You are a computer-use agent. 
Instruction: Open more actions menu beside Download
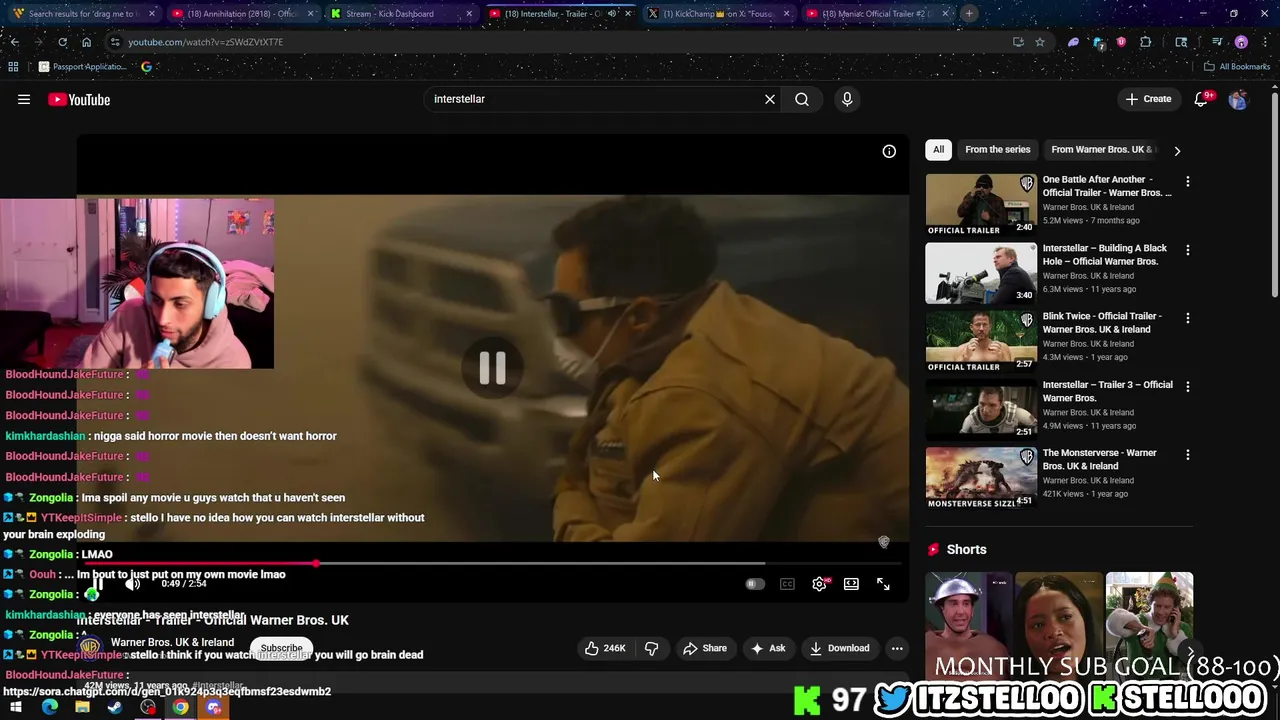point(897,648)
